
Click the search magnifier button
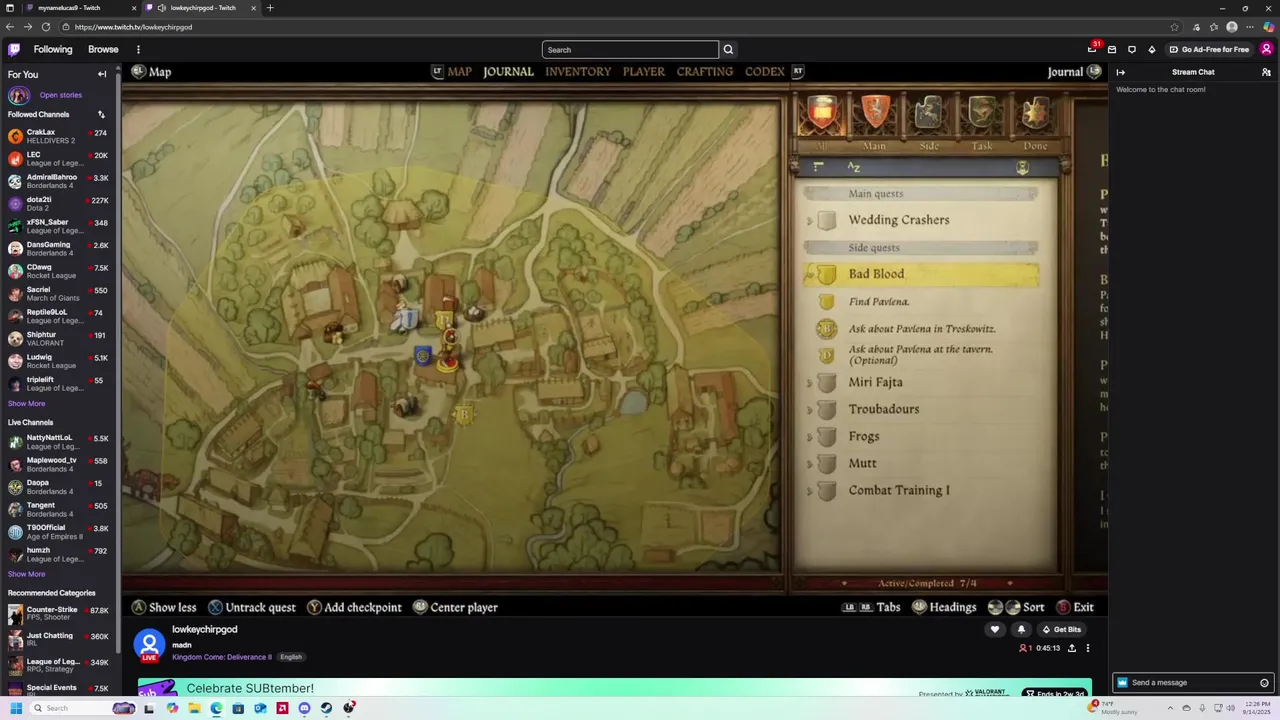tap(728, 49)
